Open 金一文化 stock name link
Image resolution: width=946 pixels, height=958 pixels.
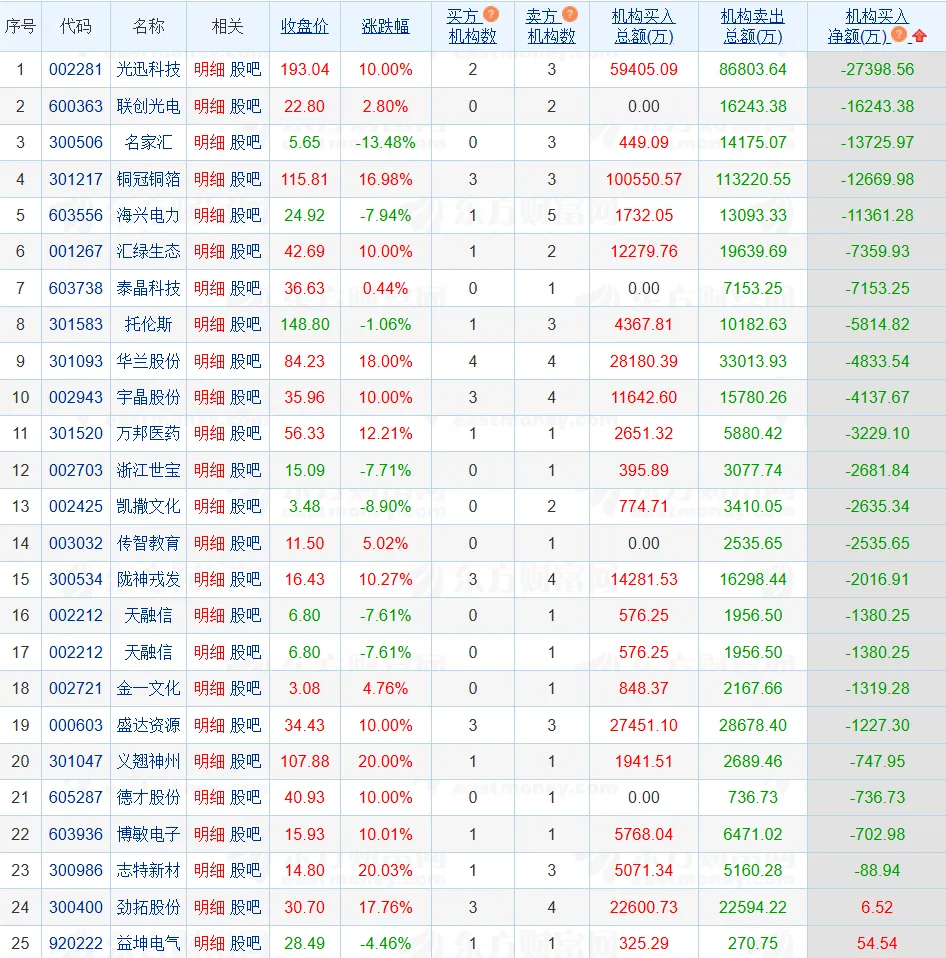(x=148, y=688)
